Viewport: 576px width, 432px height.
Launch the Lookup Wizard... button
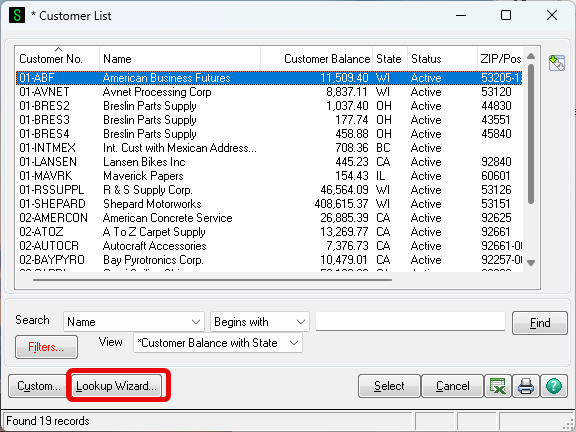click(116, 386)
